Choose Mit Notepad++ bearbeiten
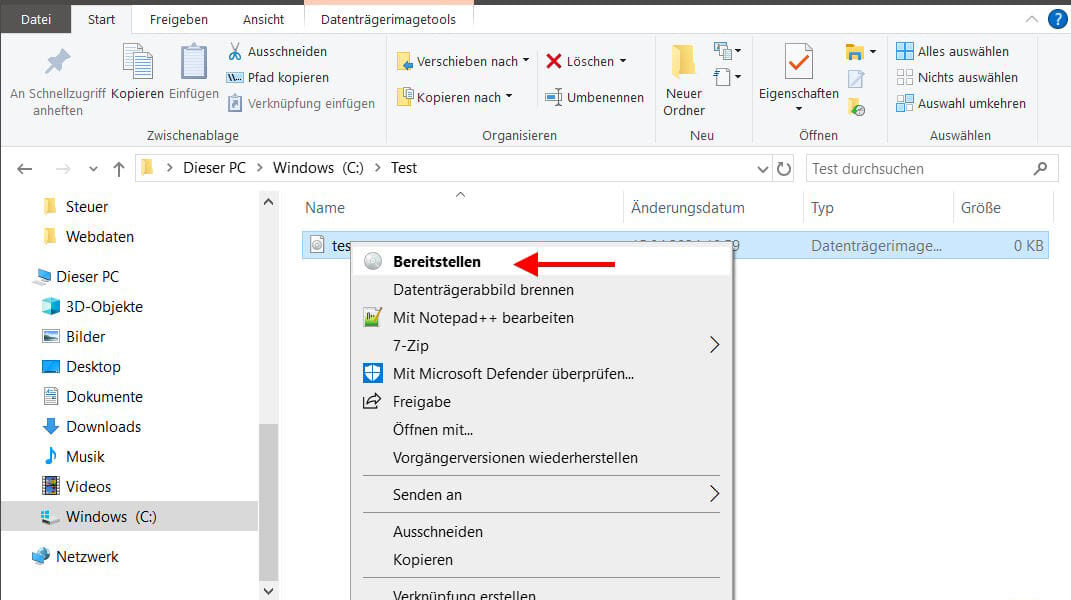Image resolution: width=1071 pixels, height=600 pixels. [541, 318]
